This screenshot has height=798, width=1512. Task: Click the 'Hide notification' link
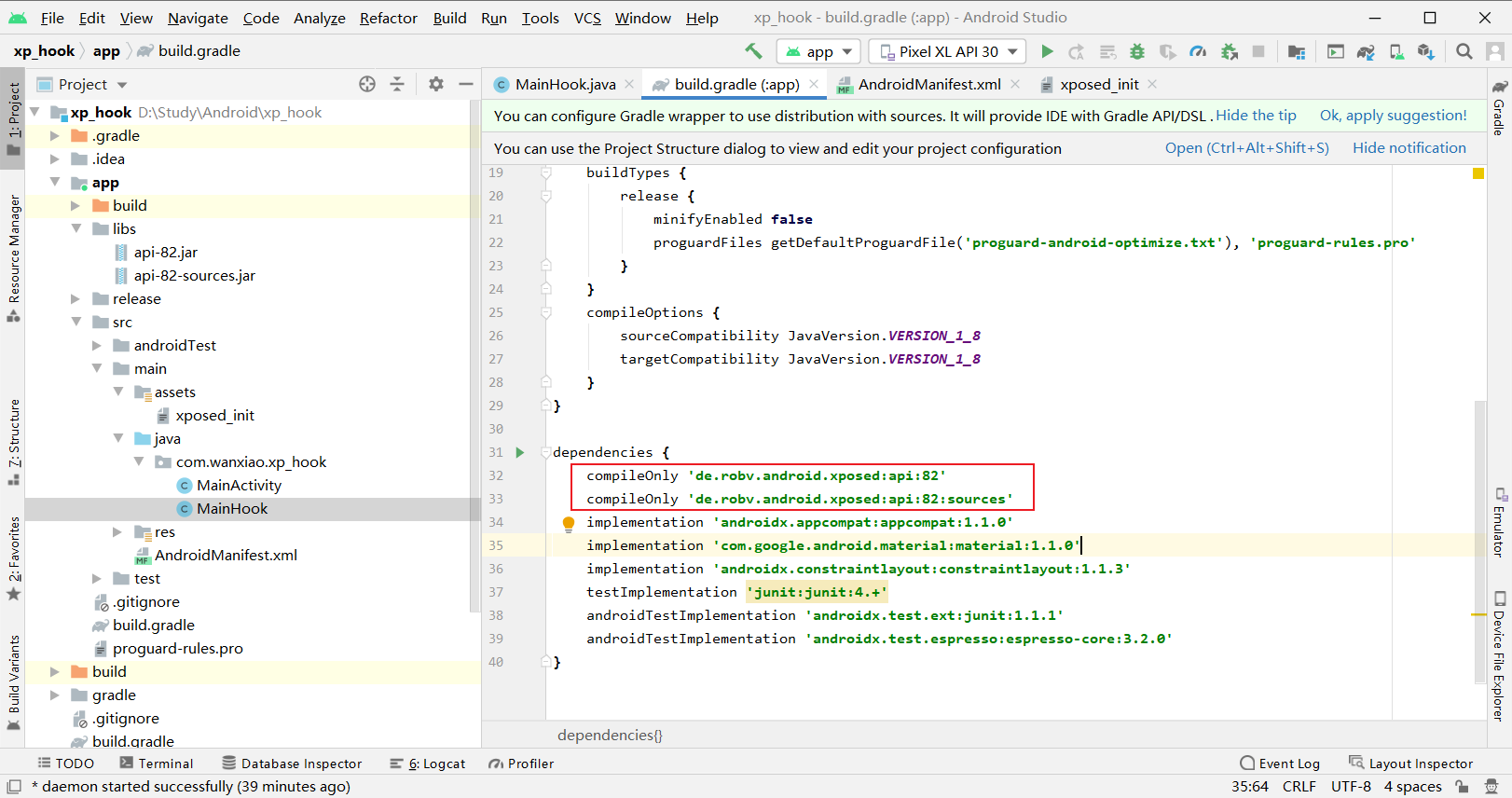(1409, 148)
